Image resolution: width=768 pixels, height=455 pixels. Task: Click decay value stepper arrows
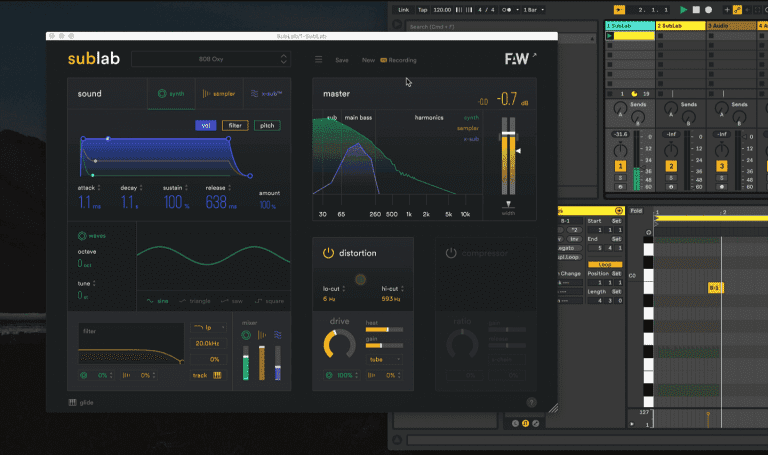tap(141, 188)
